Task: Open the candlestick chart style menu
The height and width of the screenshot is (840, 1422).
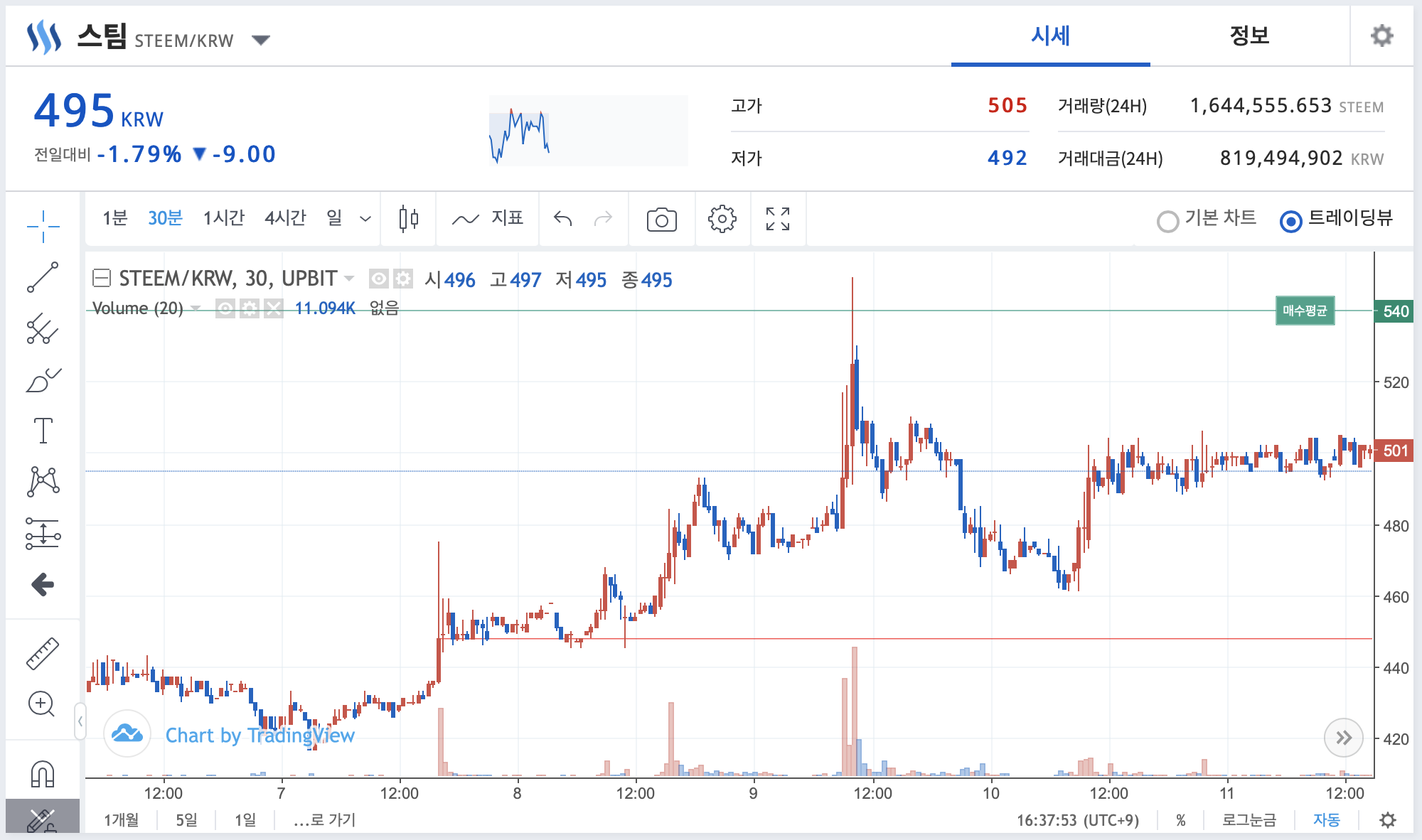Action: [x=409, y=218]
